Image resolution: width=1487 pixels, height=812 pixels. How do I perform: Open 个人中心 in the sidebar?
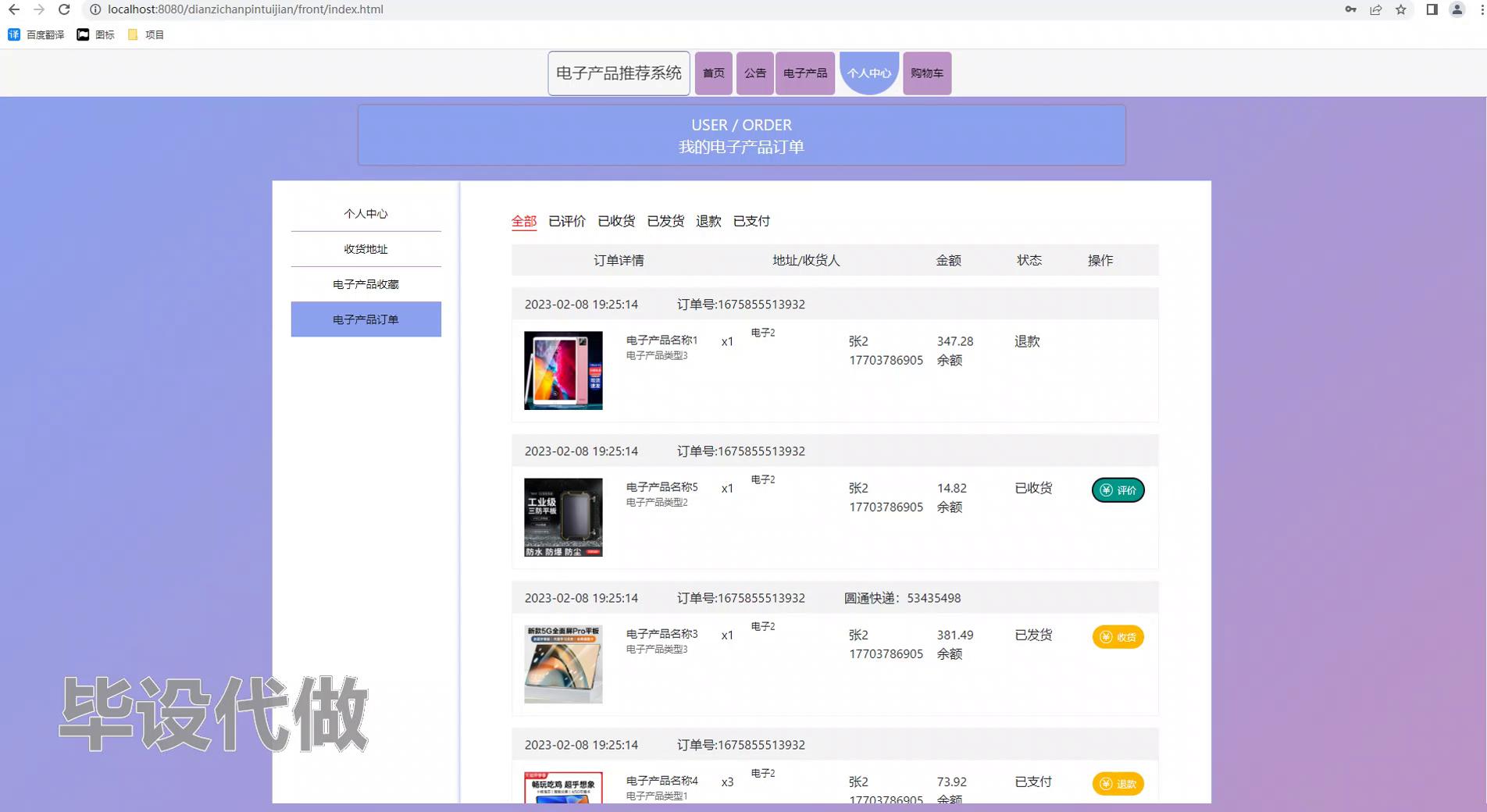tap(366, 214)
